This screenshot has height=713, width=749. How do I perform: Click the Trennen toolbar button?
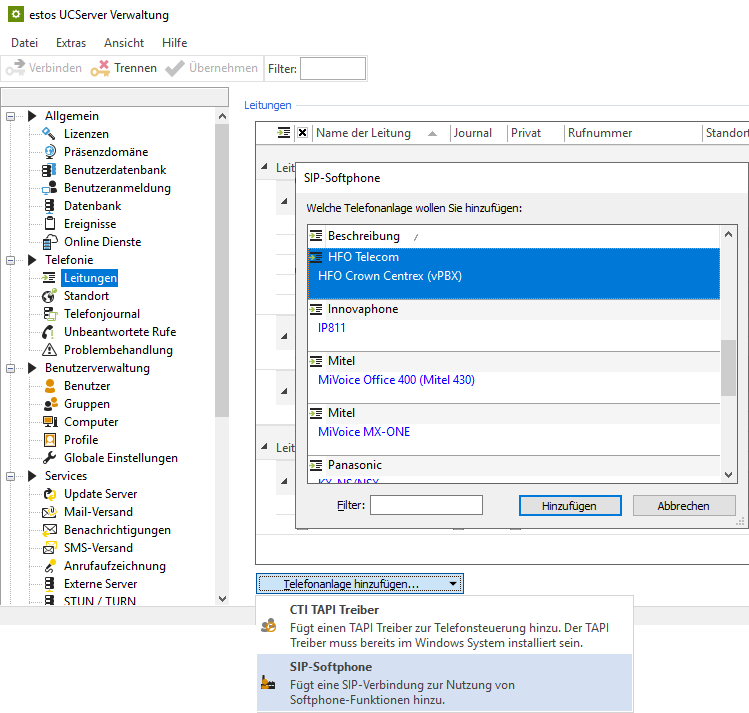coord(124,68)
